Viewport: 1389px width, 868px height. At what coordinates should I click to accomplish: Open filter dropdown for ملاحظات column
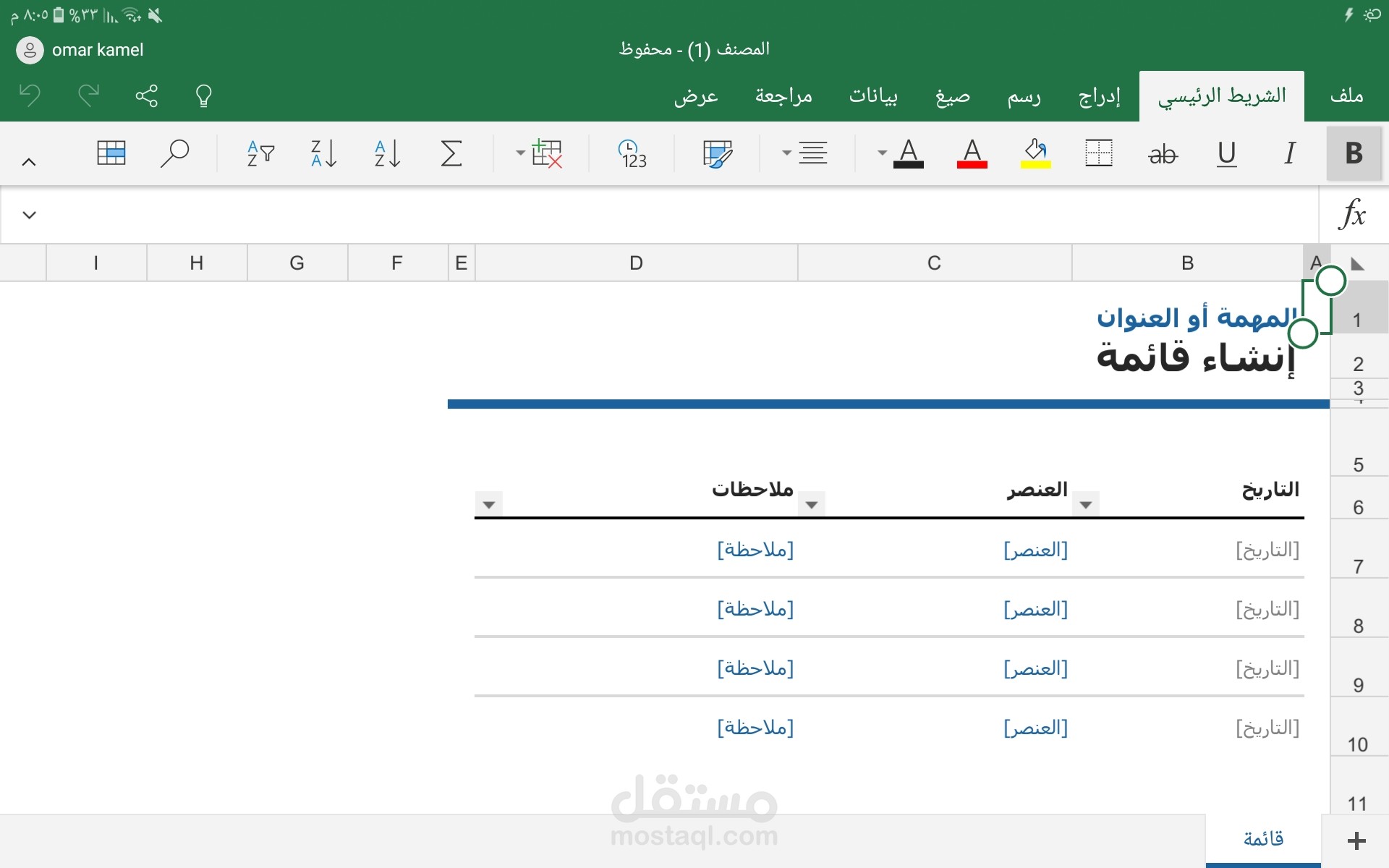tap(489, 504)
